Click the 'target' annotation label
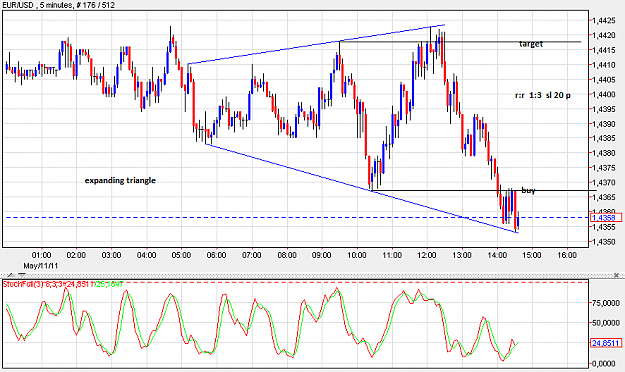Viewport: 625px width, 372px height. pyautogui.click(x=531, y=44)
